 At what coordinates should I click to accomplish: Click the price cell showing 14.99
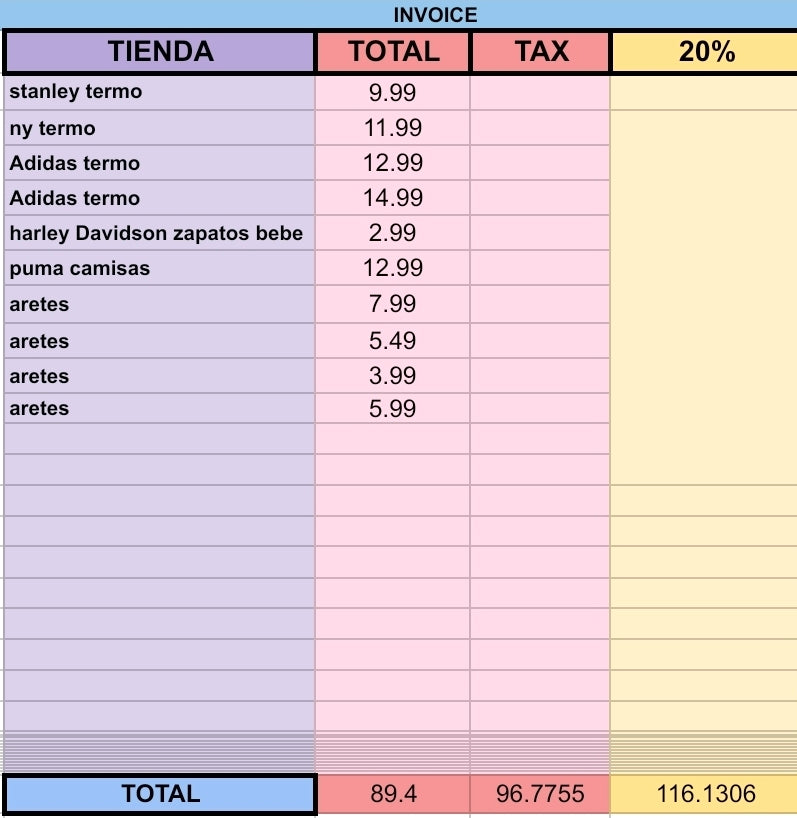pyautogui.click(x=393, y=198)
